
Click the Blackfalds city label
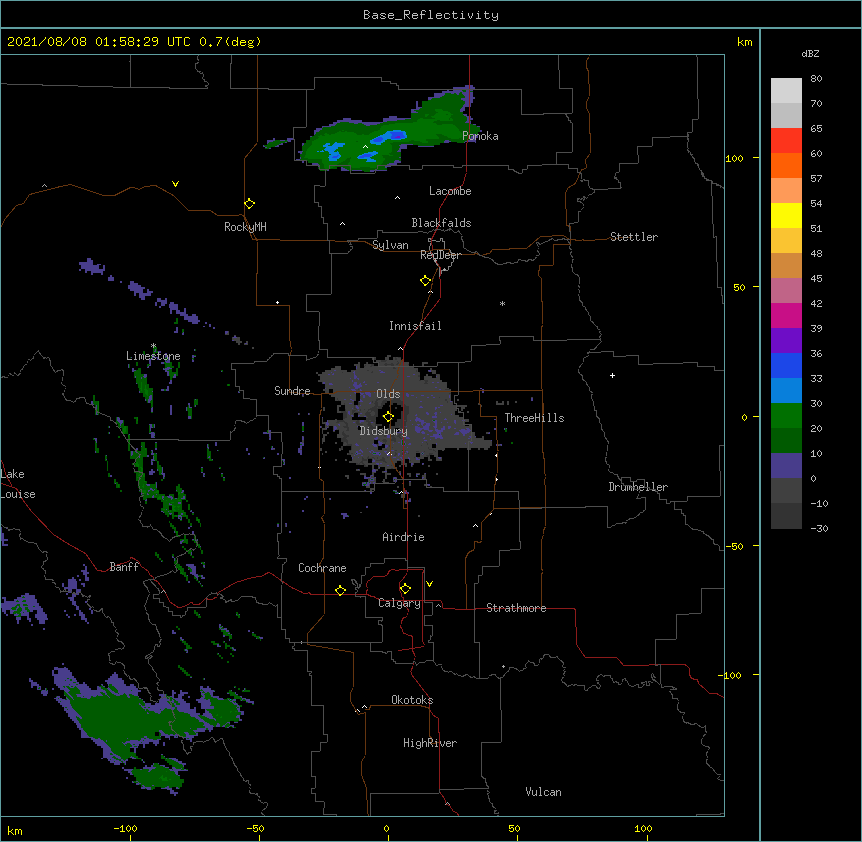(441, 223)
